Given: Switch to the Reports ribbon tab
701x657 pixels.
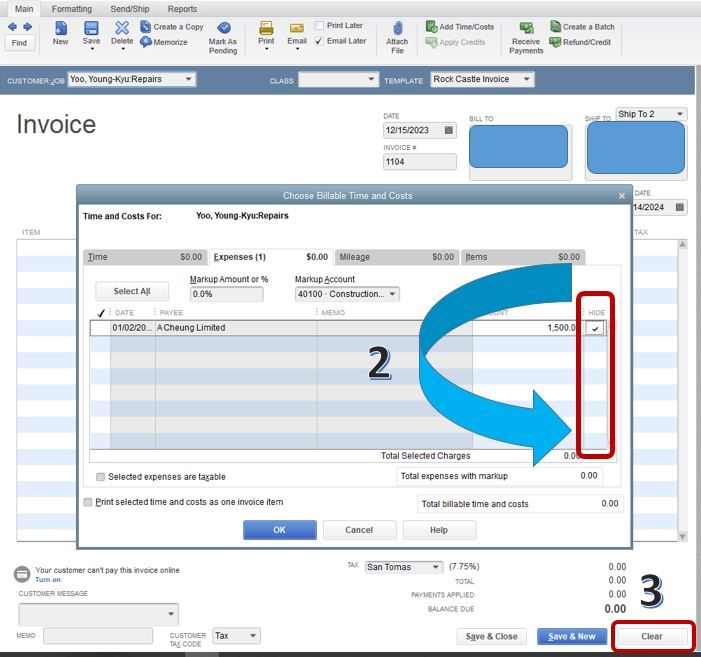Looking at the screenshot, I should (x=182, y=9).
